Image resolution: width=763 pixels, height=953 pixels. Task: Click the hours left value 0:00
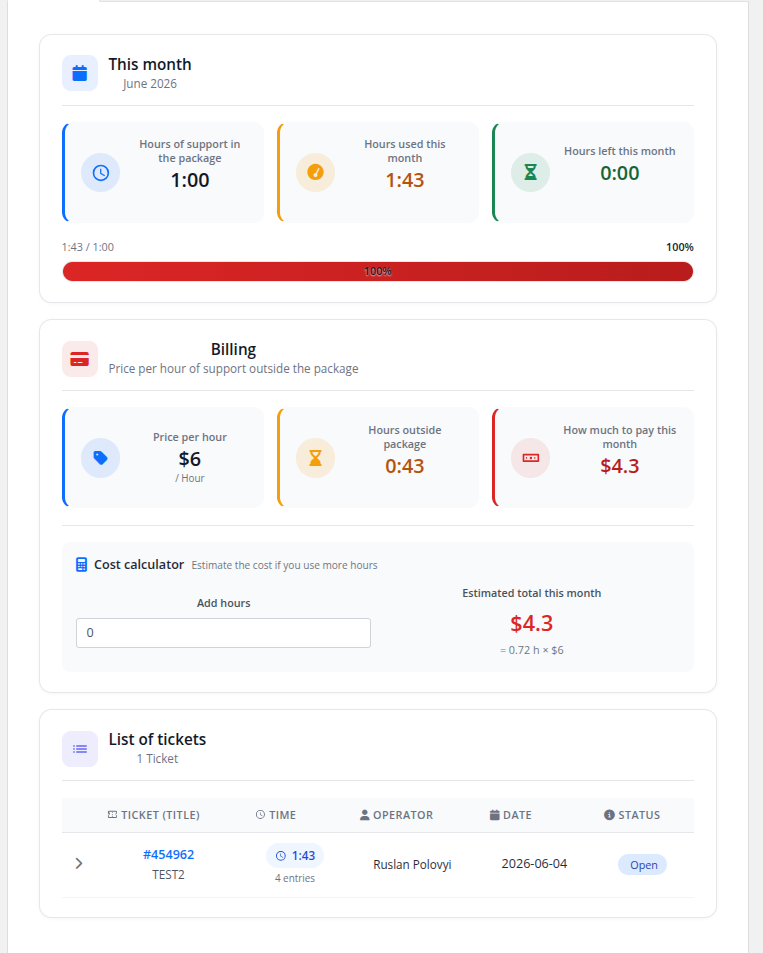coord(620,173)
